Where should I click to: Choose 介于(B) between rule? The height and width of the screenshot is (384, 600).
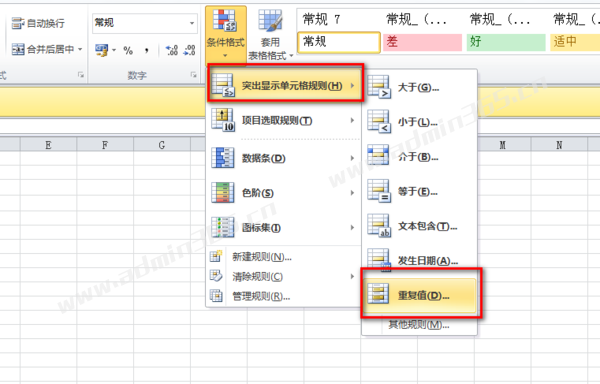(419, 157)
